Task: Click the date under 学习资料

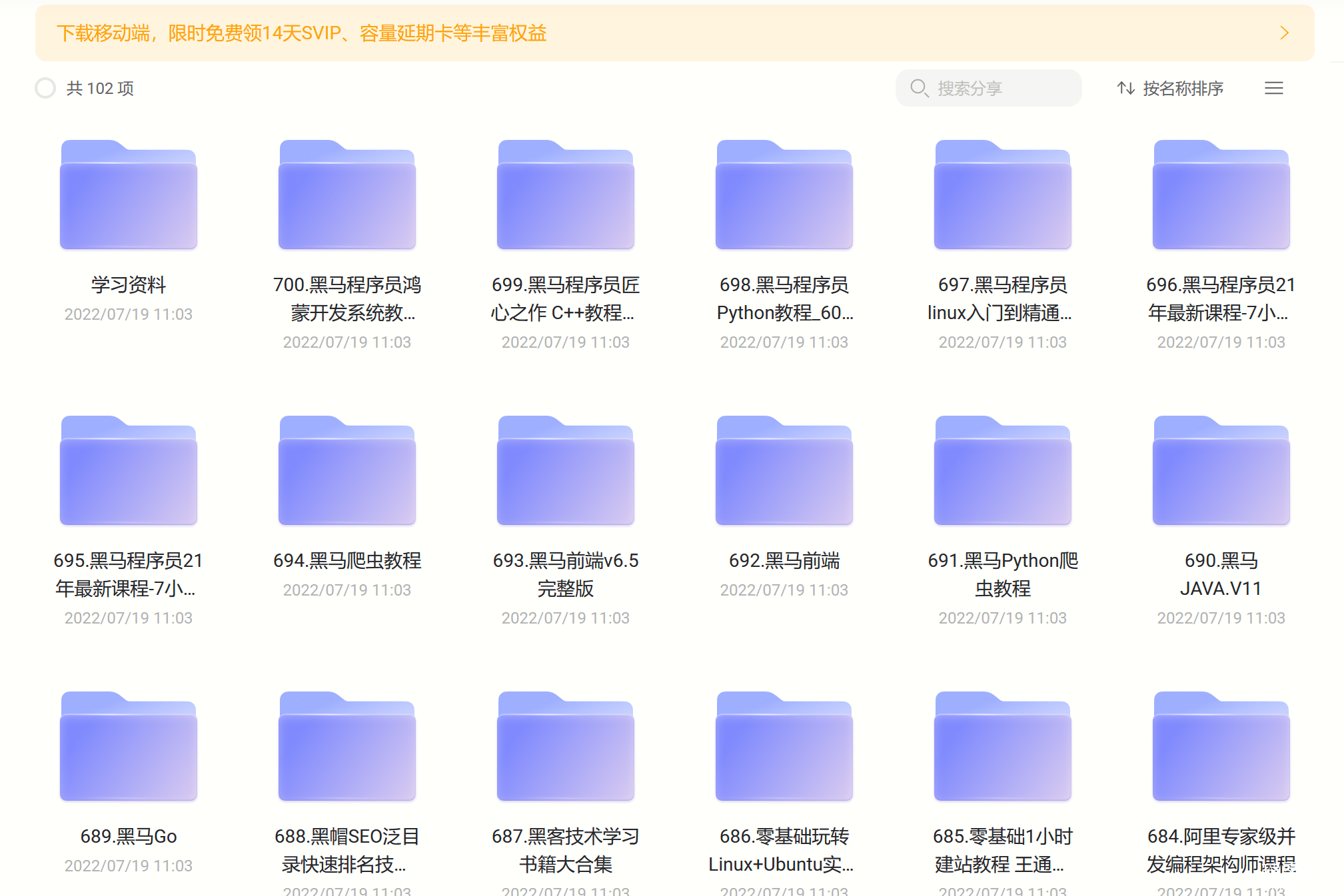Action: [129, 314]
